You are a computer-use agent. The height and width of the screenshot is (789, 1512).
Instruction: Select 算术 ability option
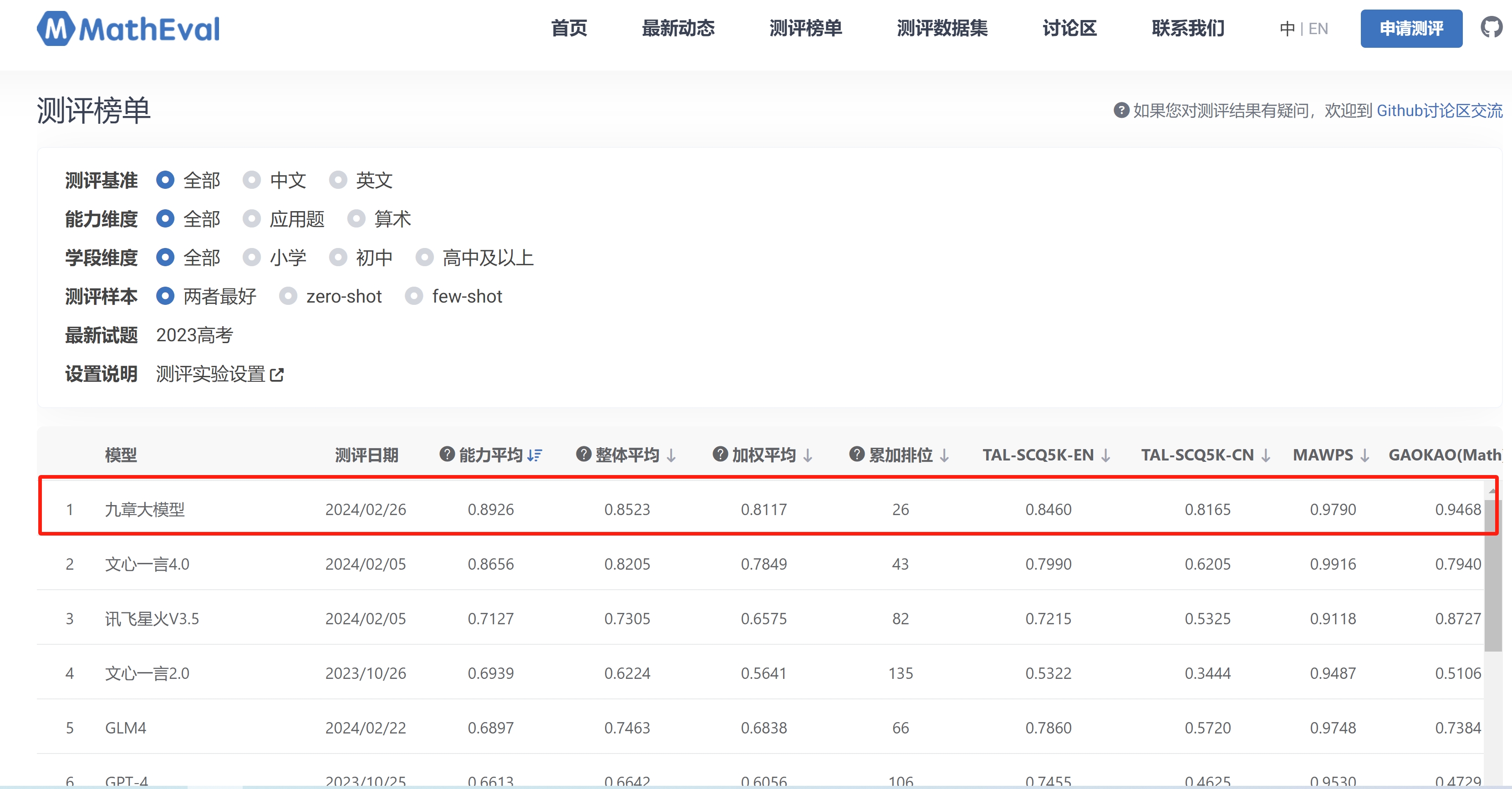pyautogui.click(x=356, y=219)
